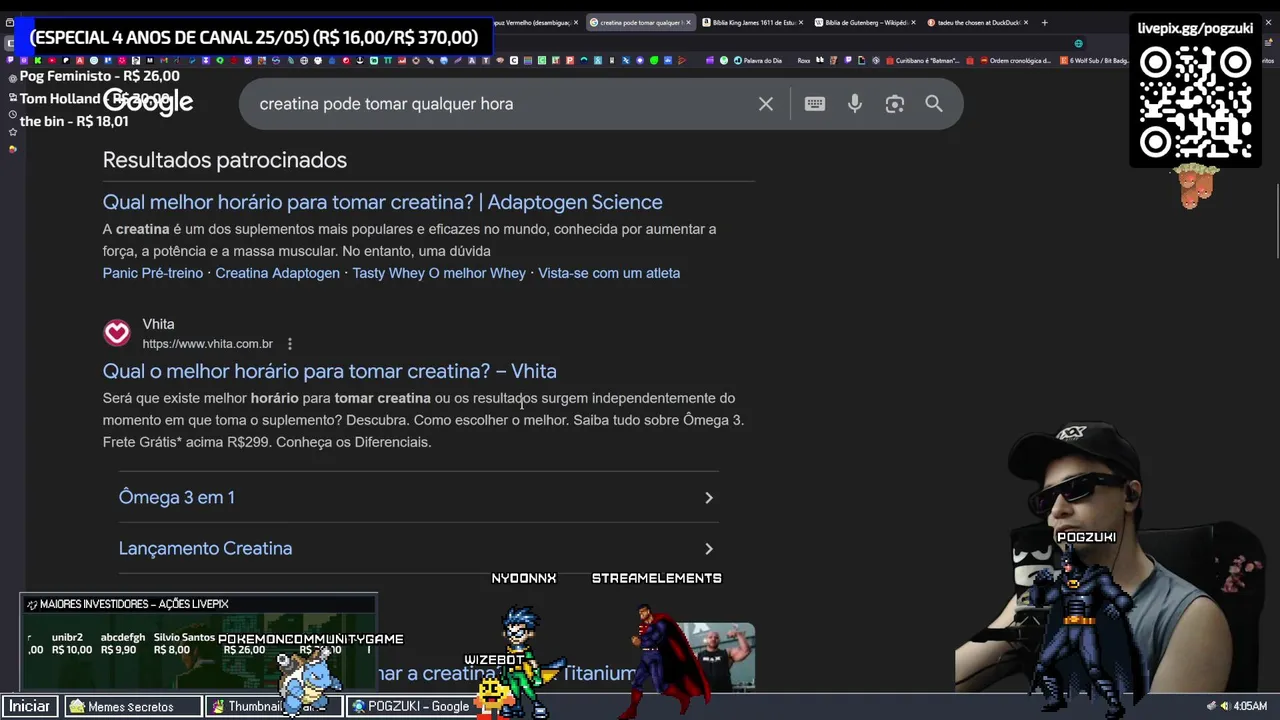
Task: Expand the 'Ômega 3 em 1' row
Action: [419, 497]
